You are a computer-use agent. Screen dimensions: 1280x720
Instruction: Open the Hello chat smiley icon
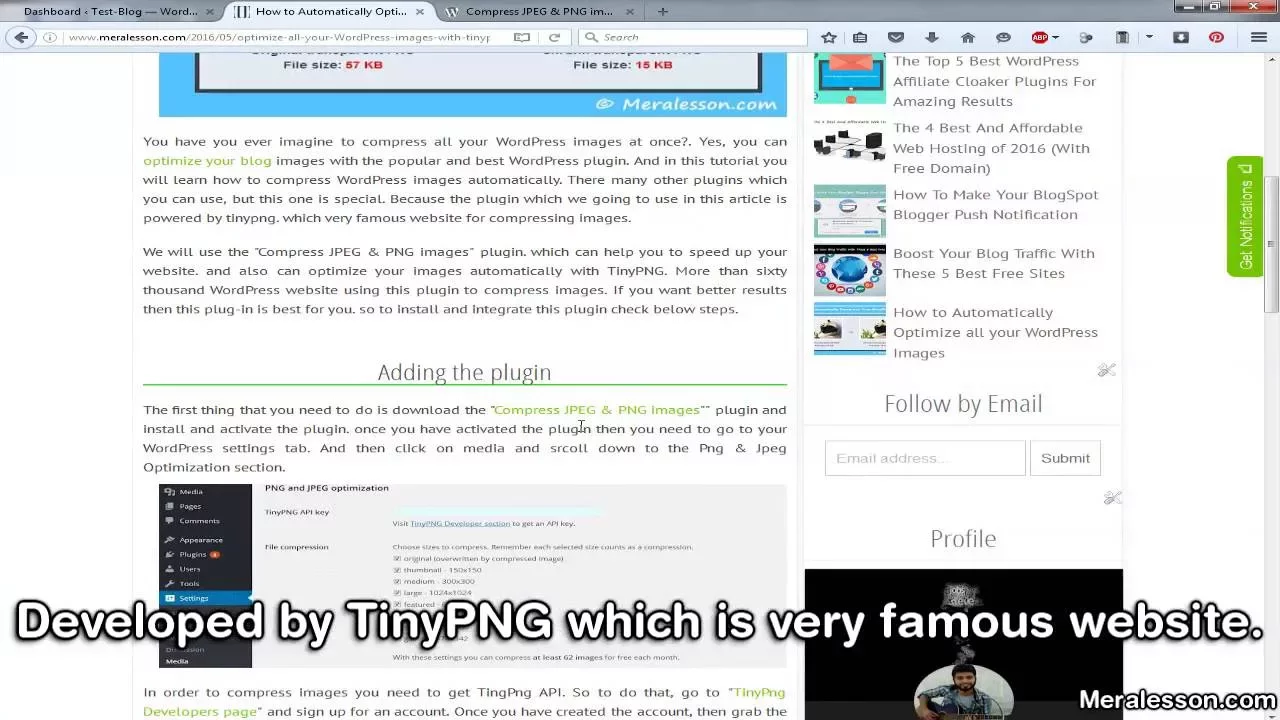pyautogui.click(x=1003, y=37)
